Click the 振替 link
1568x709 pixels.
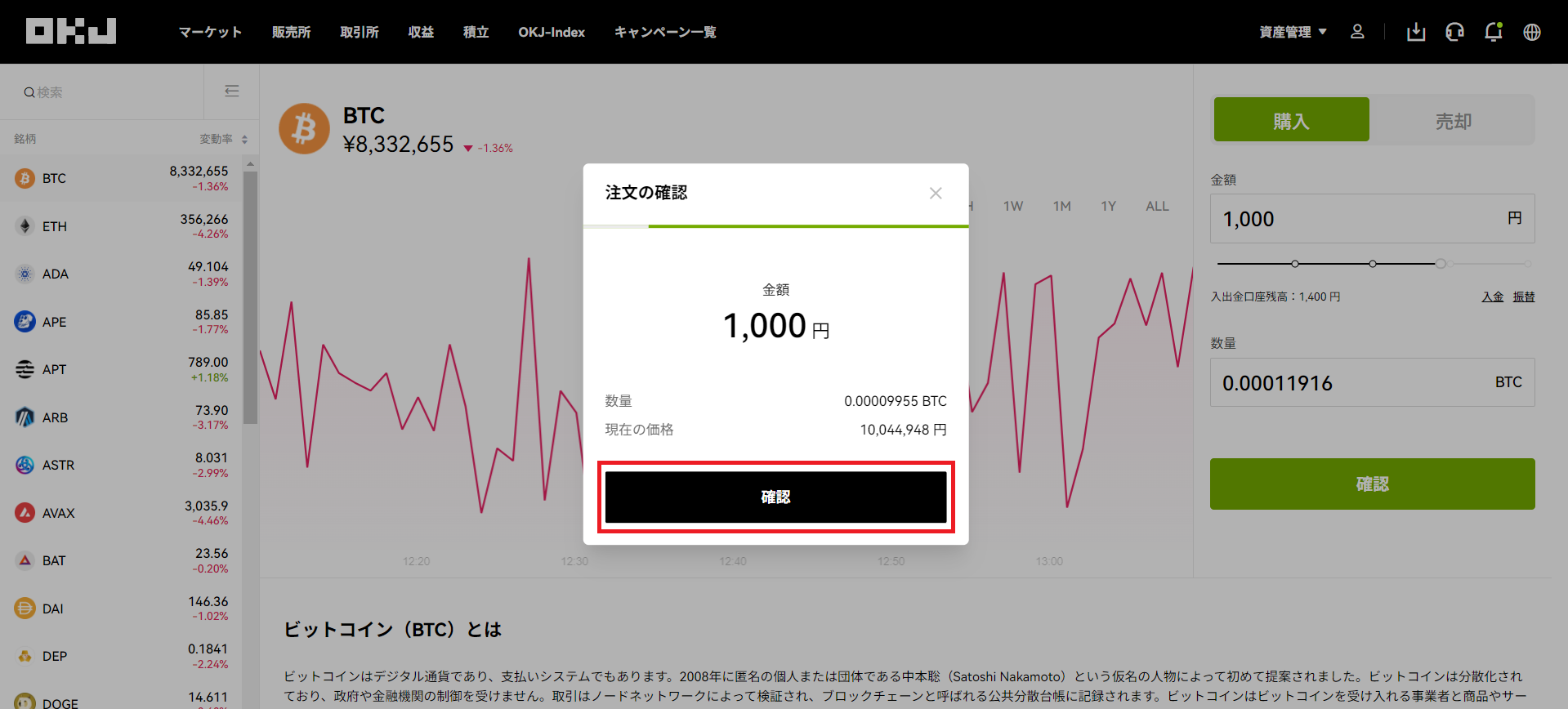(x=1523, y=297)
